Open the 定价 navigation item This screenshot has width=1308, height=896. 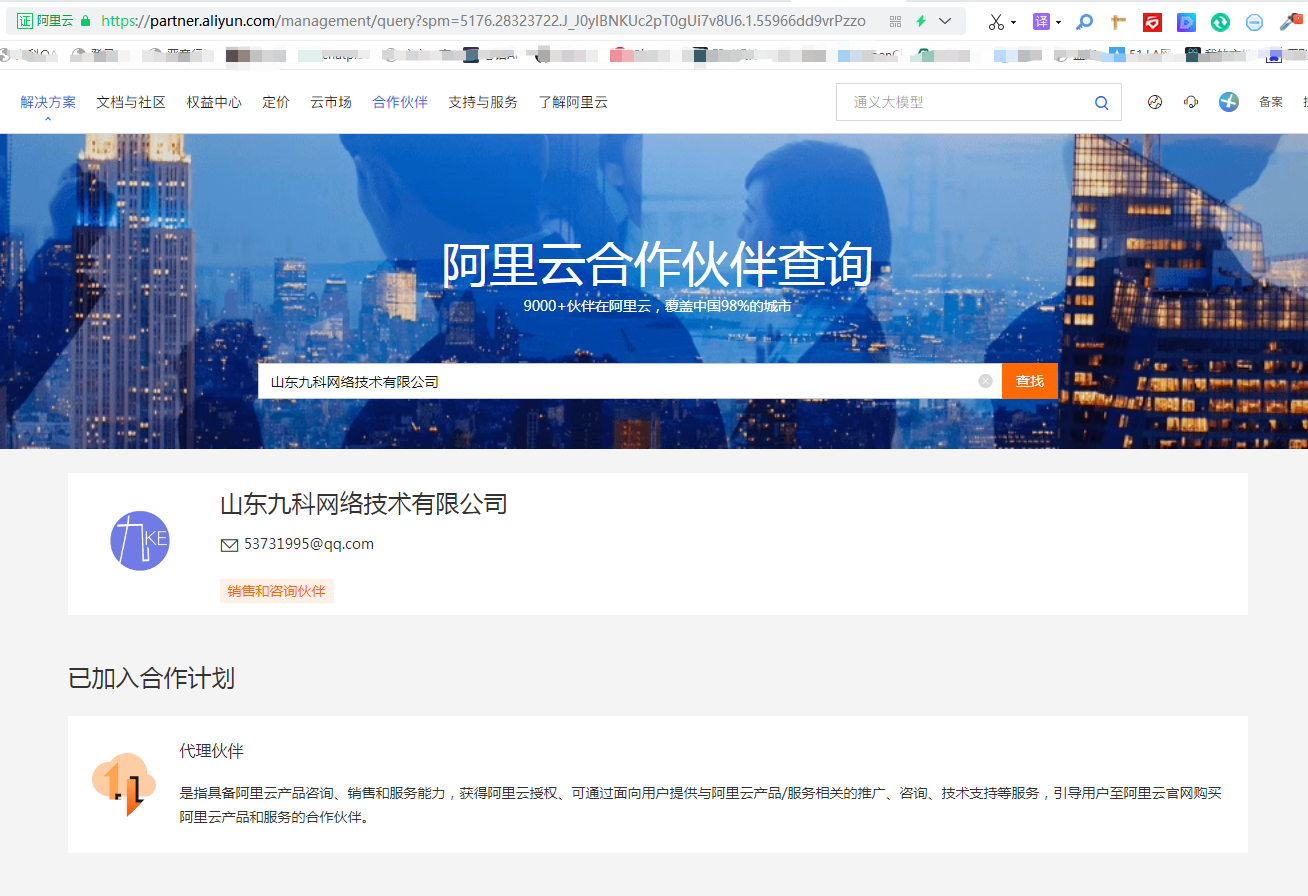[x=276, y=102]
